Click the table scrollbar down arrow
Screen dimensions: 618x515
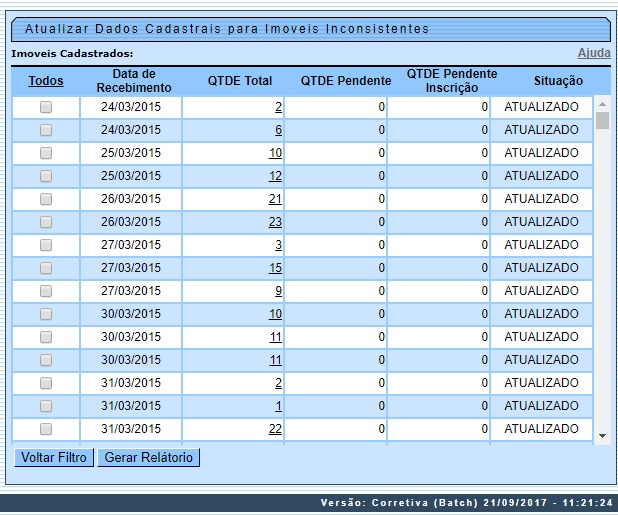coord(602,436)
